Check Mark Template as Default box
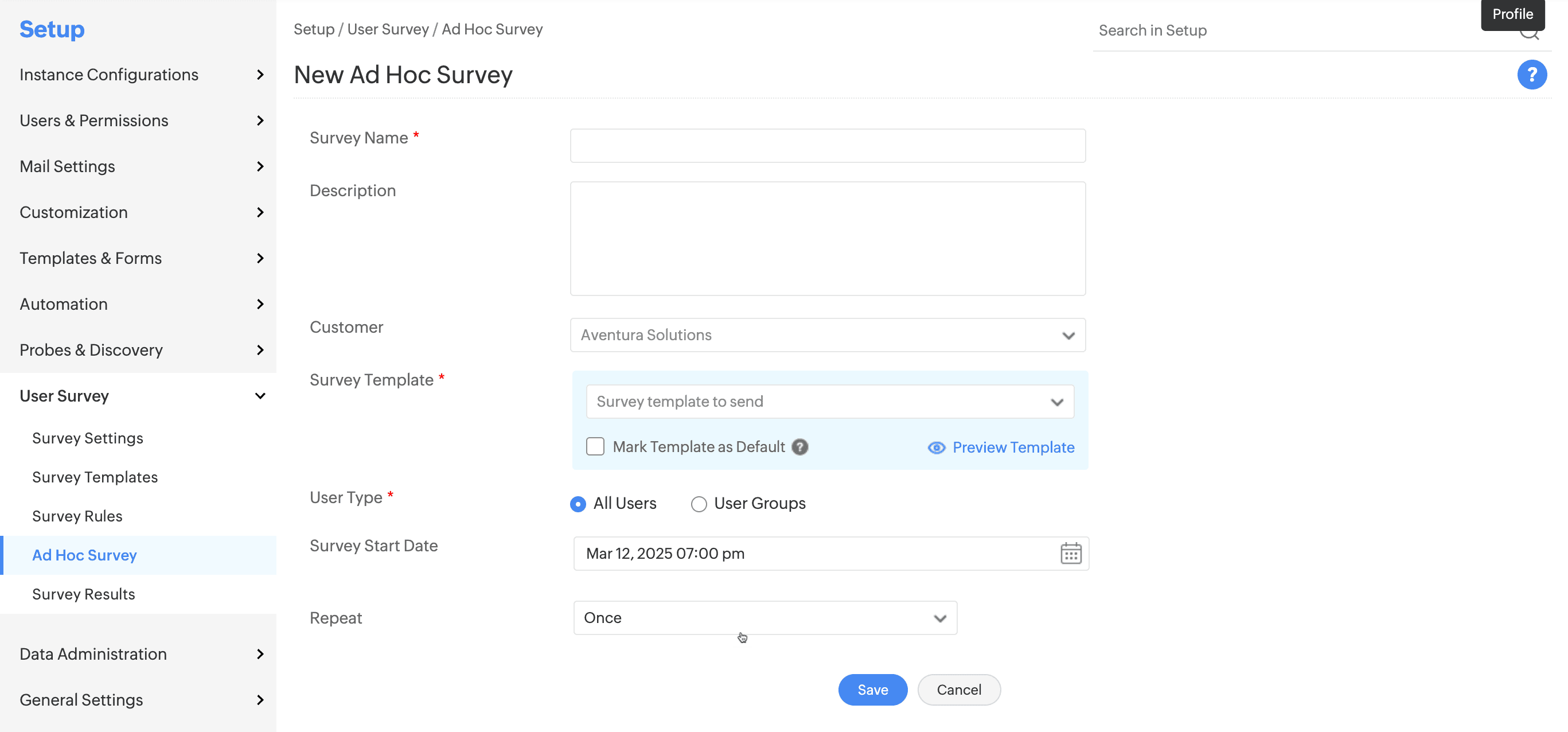The image size is (1568, 732). [x=595, y=447]
